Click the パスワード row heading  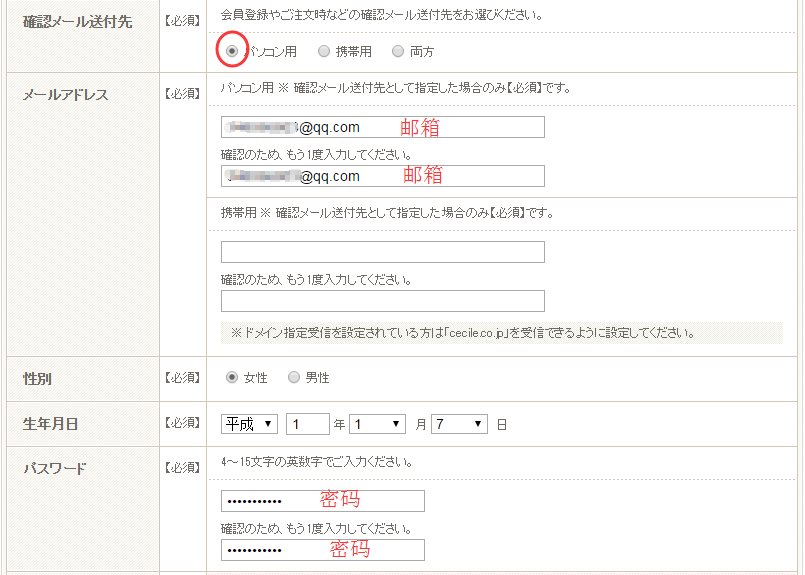(x=55, y=468)
